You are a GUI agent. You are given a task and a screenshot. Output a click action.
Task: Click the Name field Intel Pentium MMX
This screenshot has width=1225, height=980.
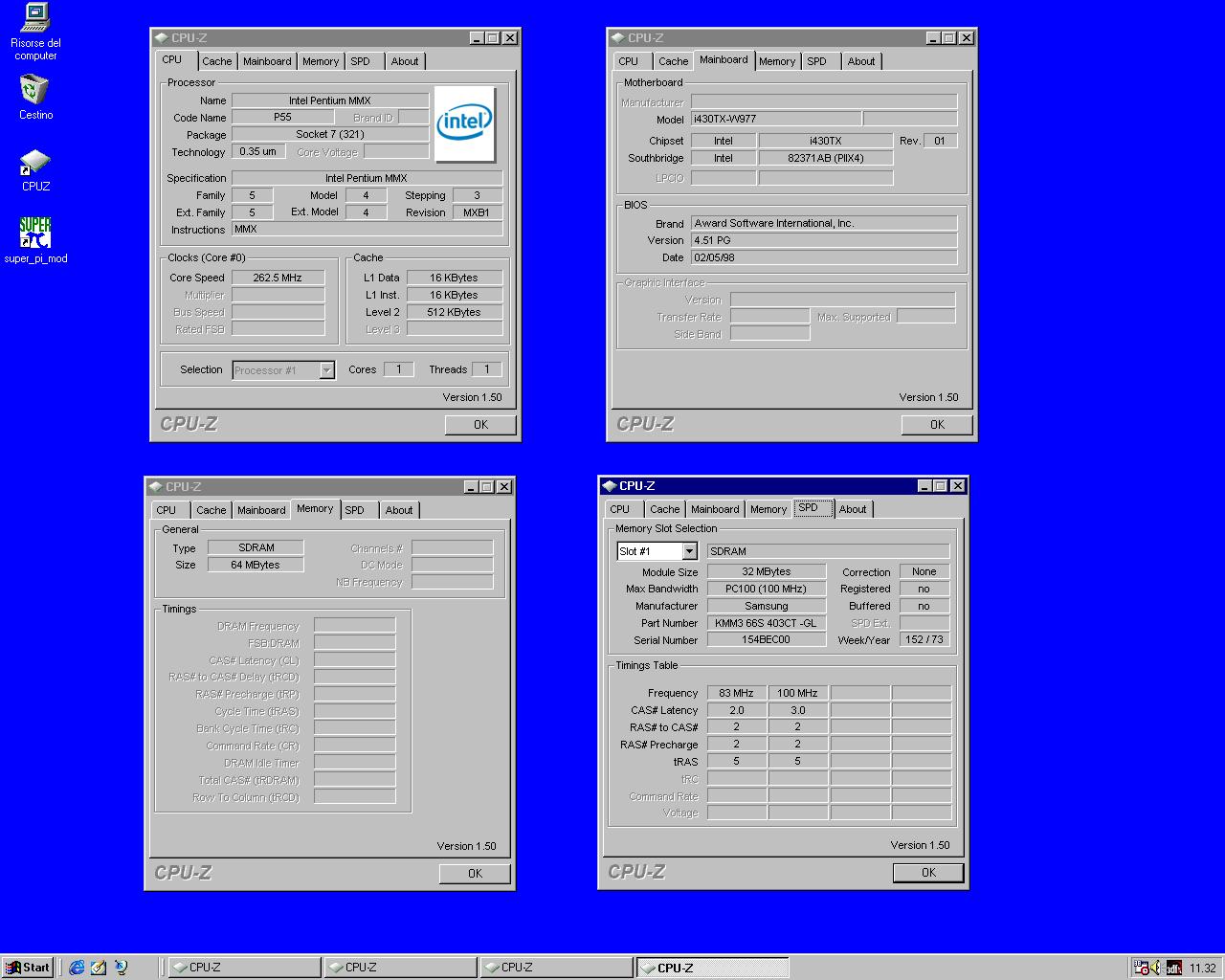[x=330, y=100]
